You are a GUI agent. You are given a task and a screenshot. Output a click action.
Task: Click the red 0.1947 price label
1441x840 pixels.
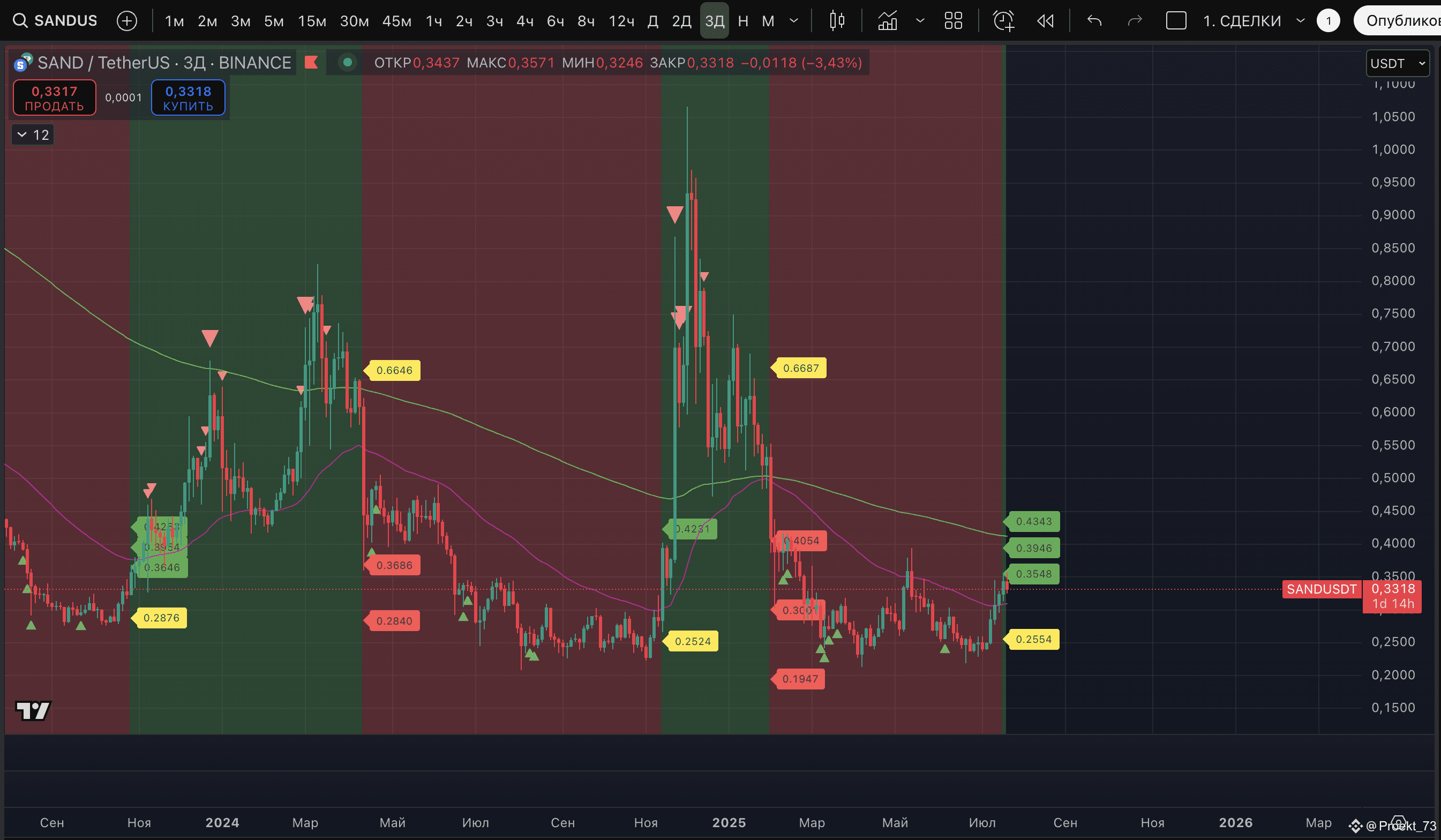point(799,679)
